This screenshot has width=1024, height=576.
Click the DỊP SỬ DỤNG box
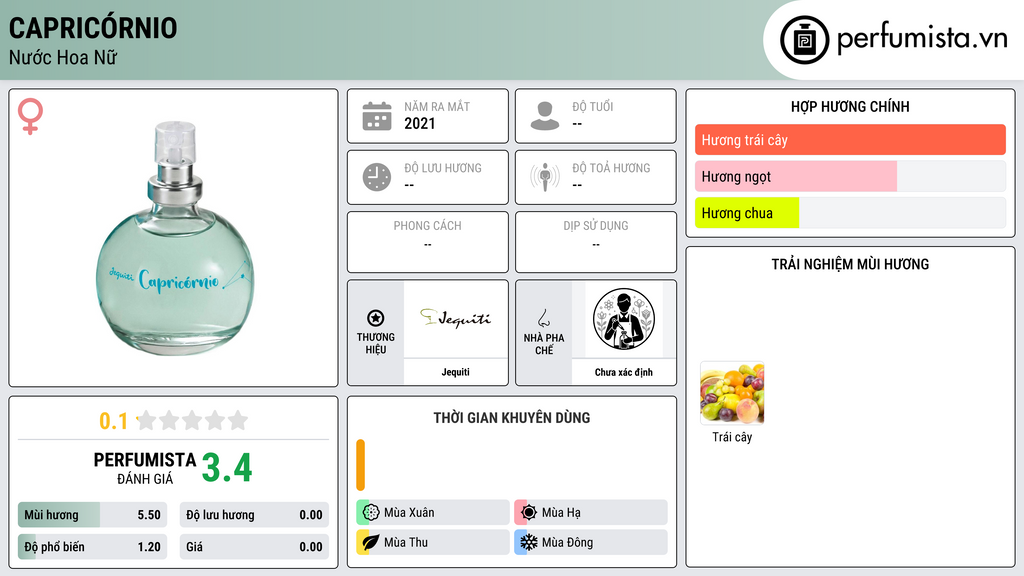[596, 242]
